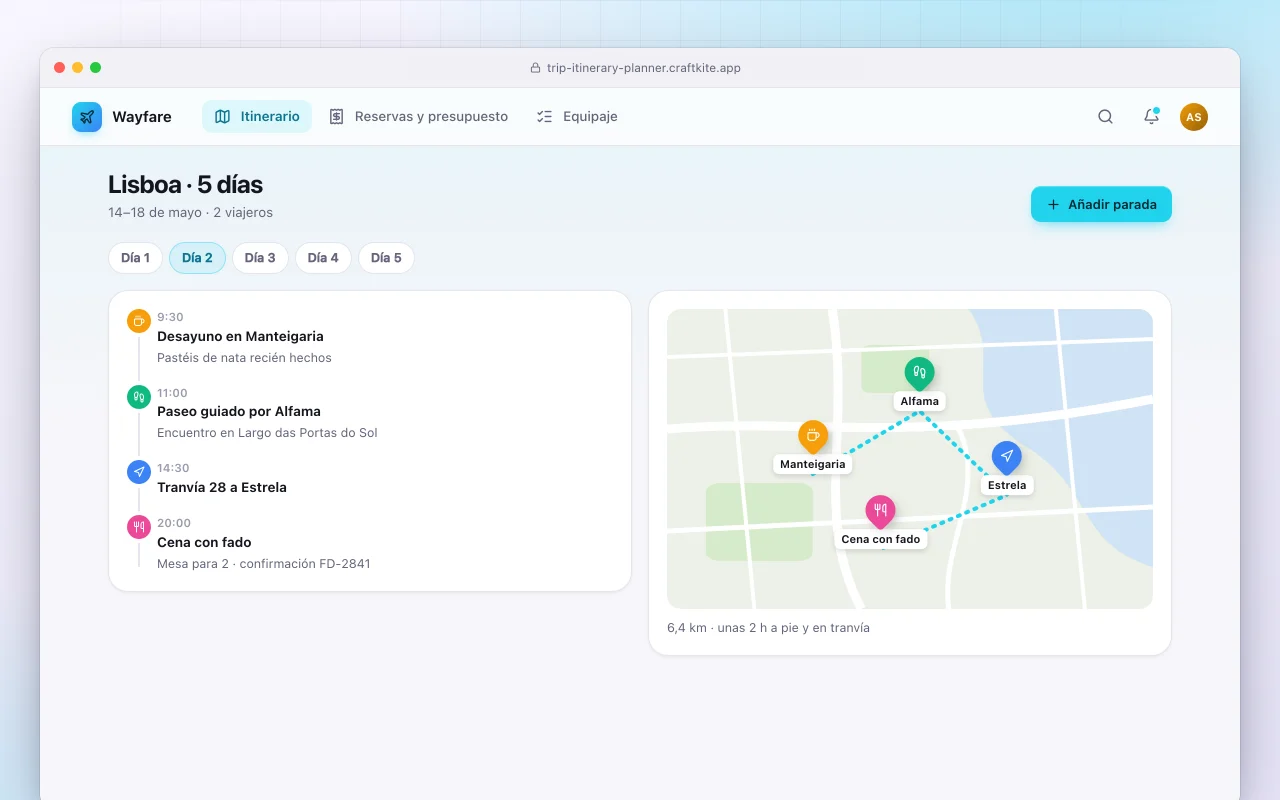Open Reservas y presupuesto tab
The height and width of the screenshot is (800, 1280).
tap(418, 117)
